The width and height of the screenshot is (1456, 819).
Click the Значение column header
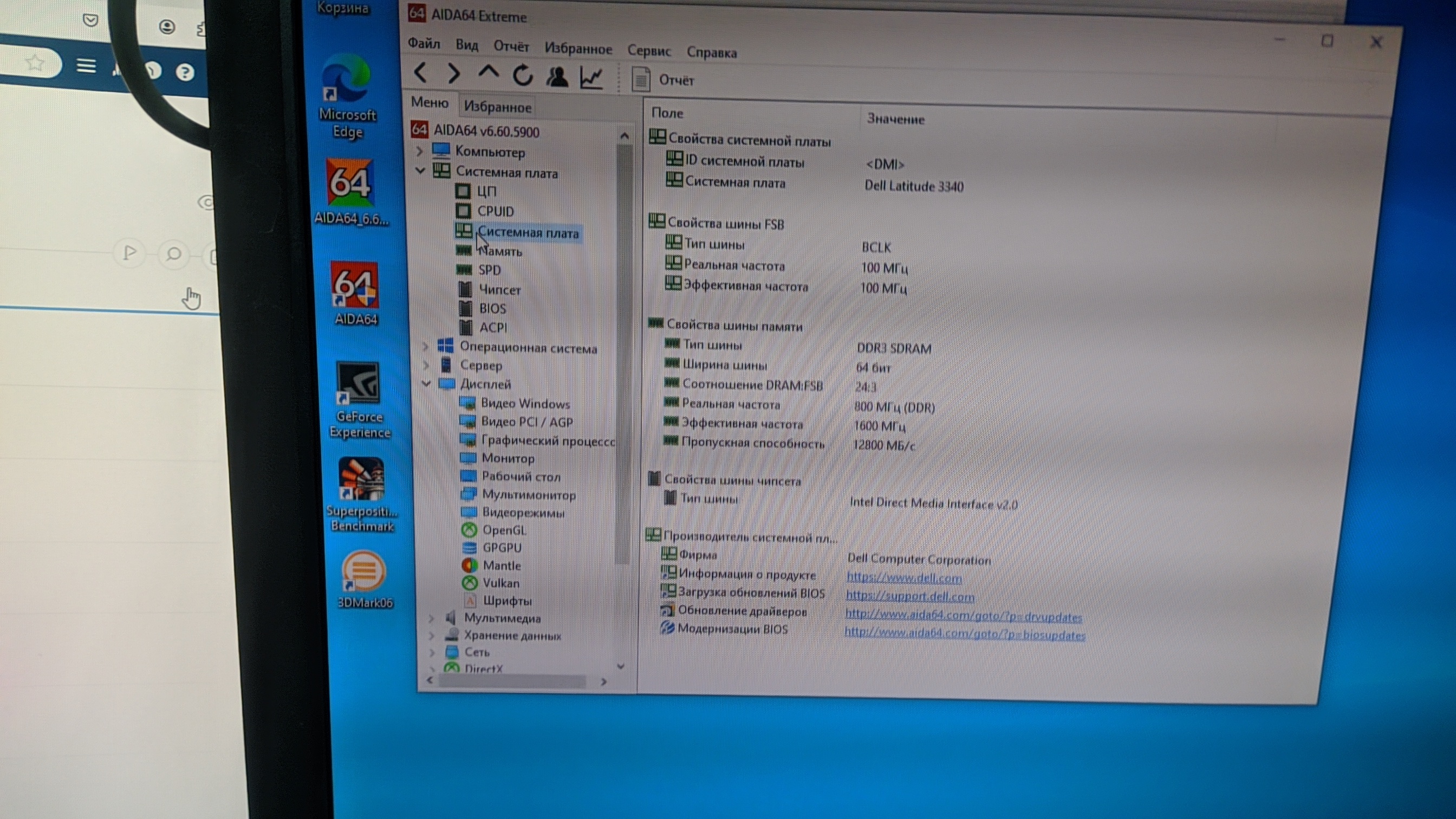coord(896,119)
